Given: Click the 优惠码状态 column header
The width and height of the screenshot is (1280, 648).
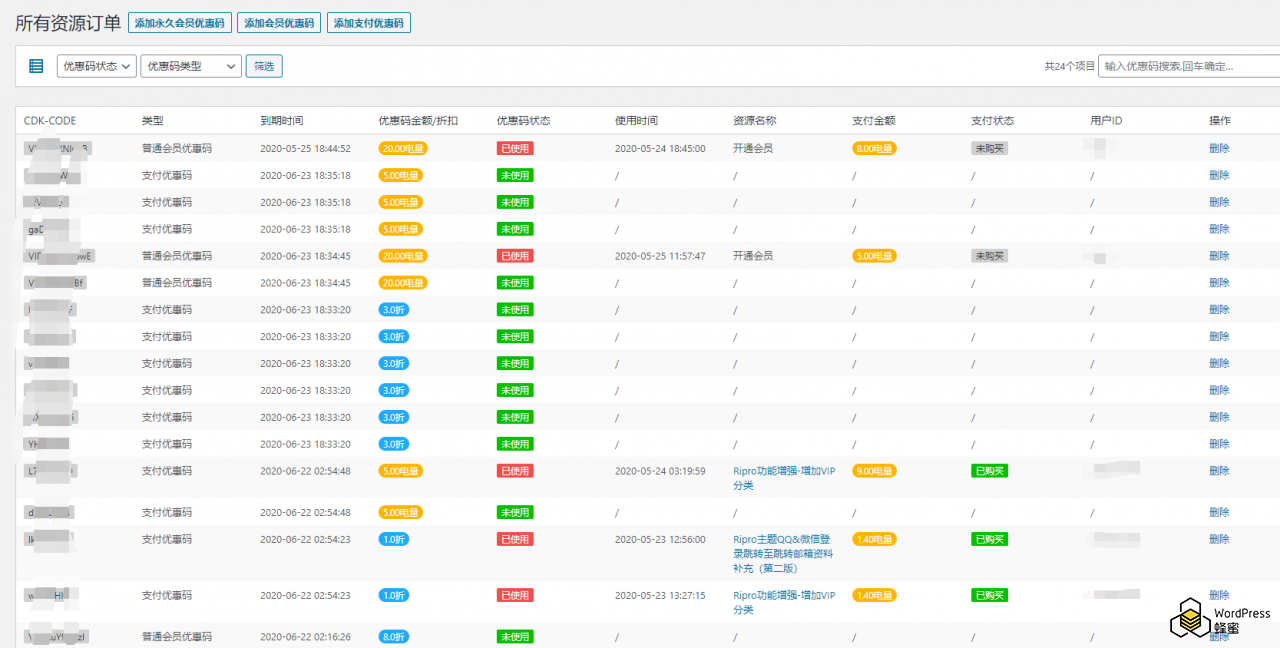Looking at the screenshot, I should [x=523, y=121].
